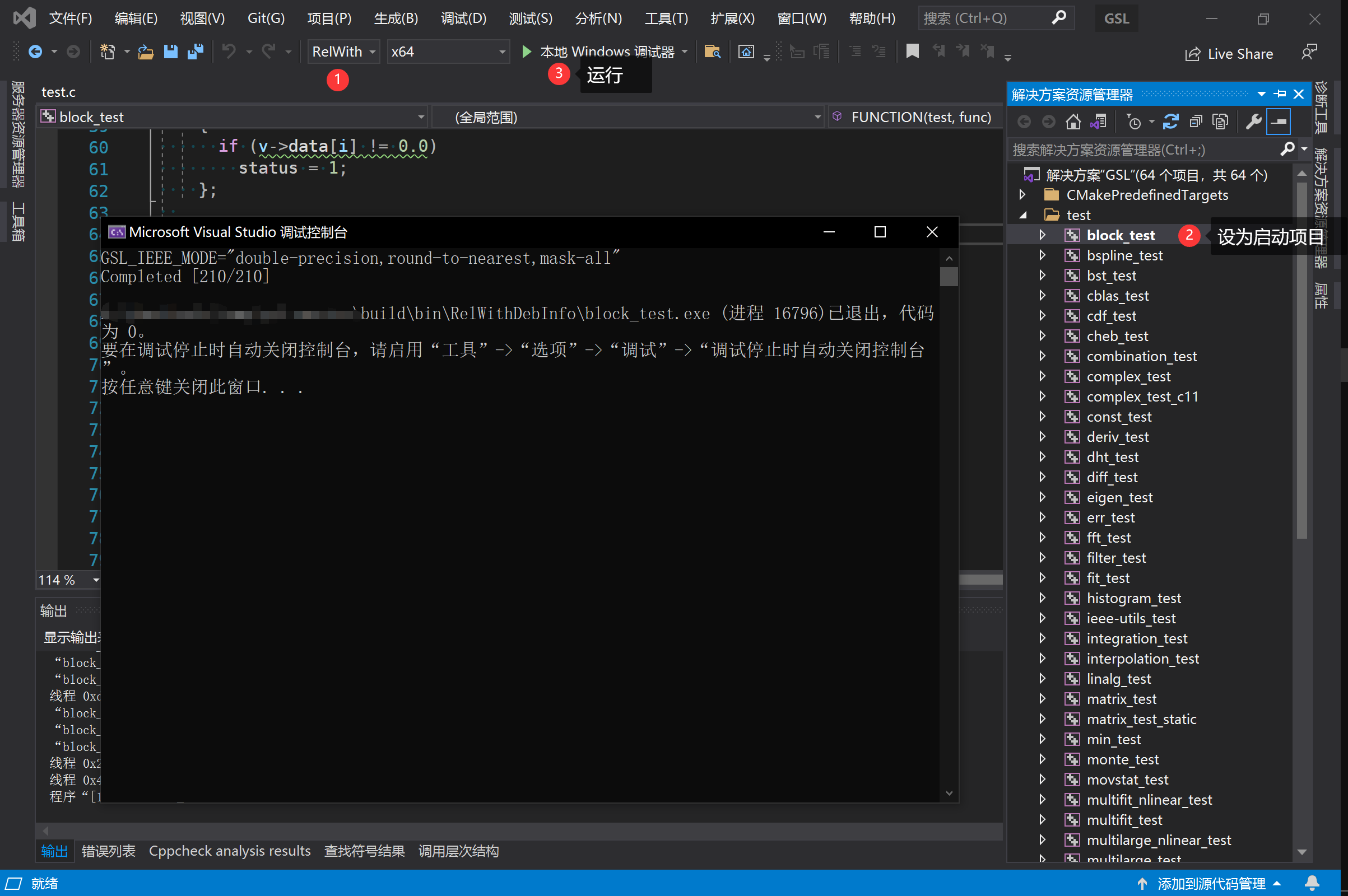Save the current file with the Save icon

(171, 52)
